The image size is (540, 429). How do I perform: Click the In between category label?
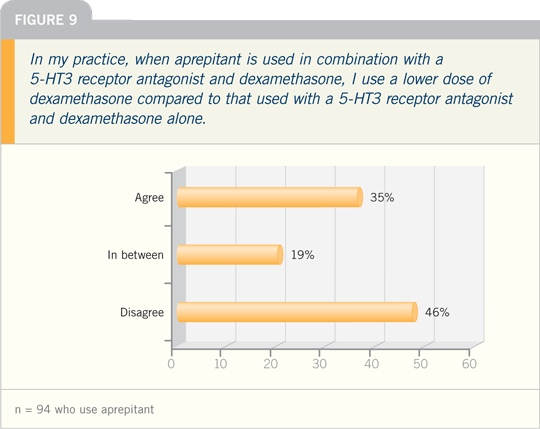(x=135, y=255)
